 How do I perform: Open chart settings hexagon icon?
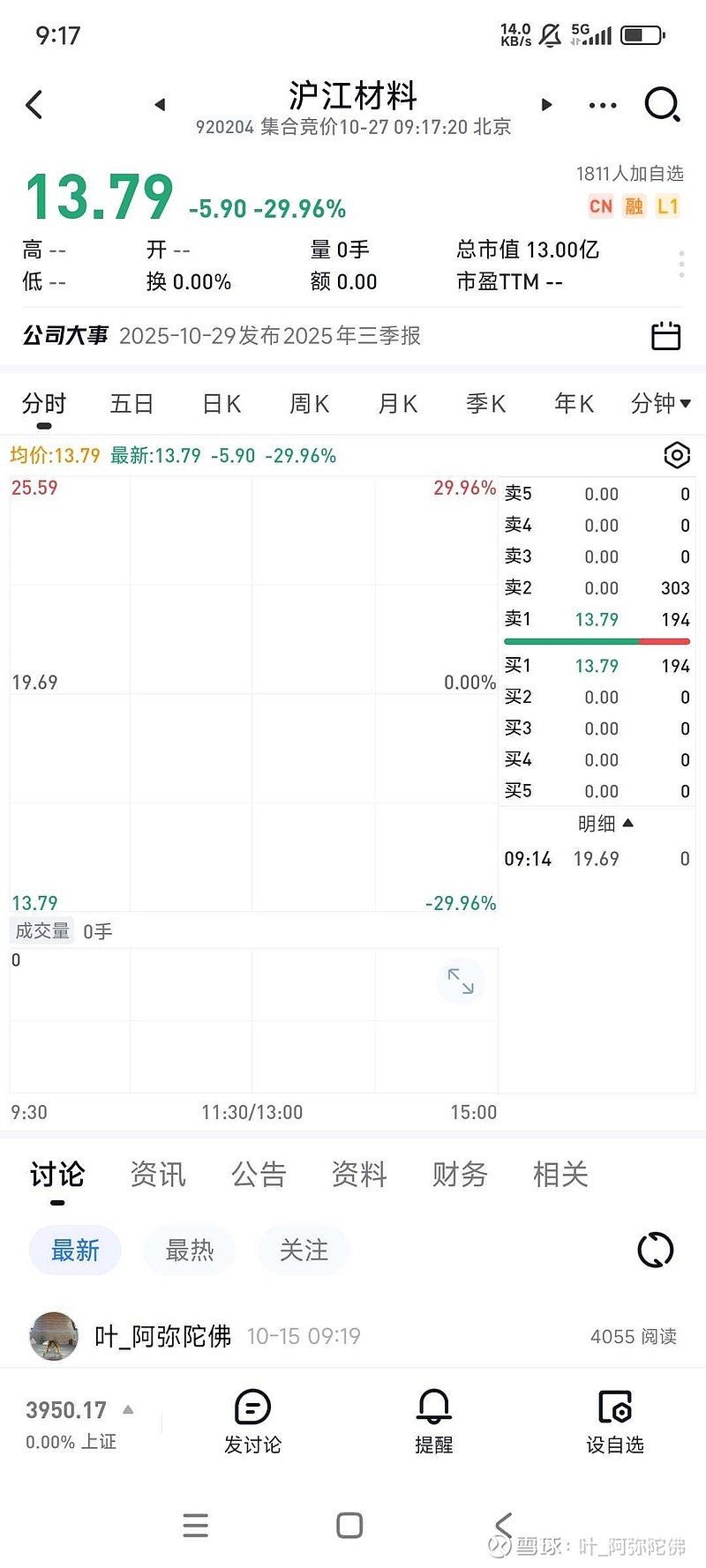click(676, 455)
